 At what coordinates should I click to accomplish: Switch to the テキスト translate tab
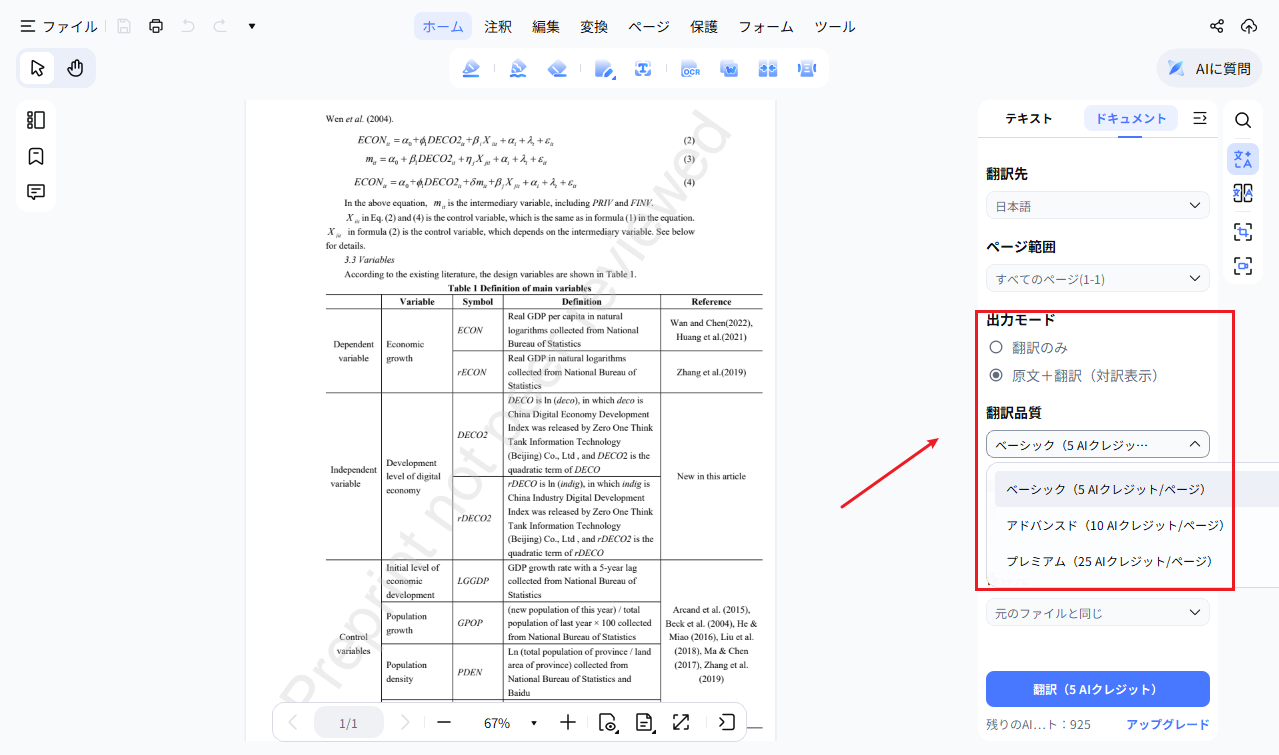click(1029, 119)
